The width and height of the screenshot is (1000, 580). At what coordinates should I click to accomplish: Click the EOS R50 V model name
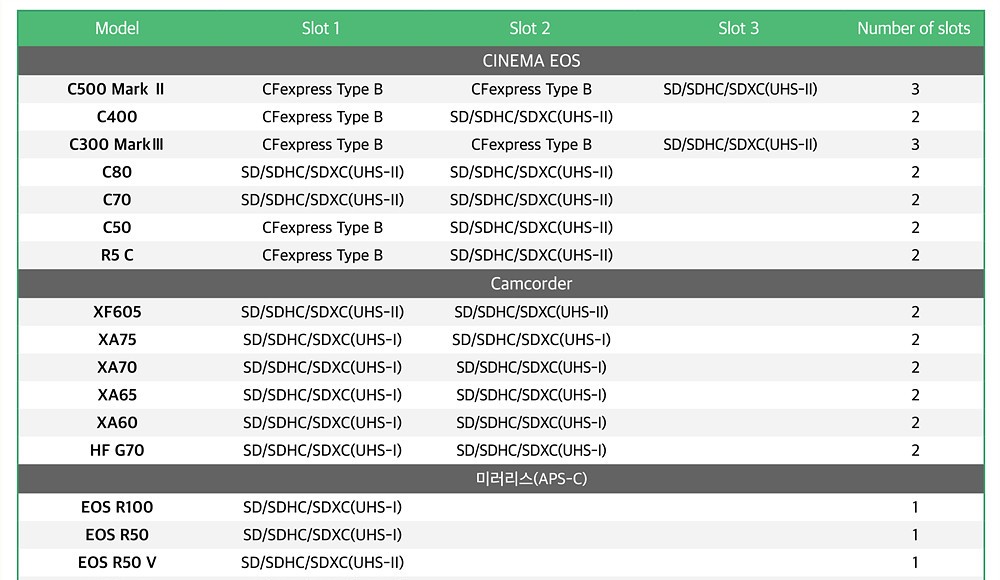tap(117, 562)
